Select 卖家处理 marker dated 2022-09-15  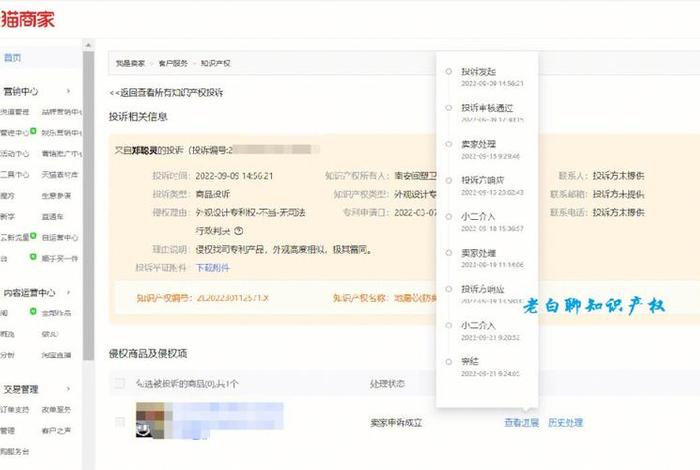click(449, 144)
